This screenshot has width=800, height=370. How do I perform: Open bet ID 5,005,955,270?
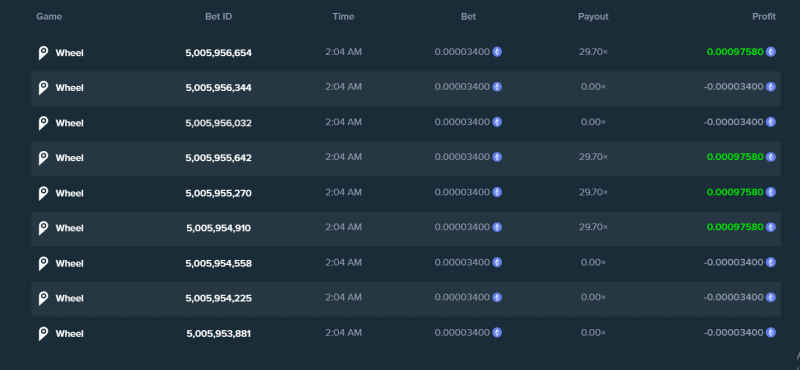218,193
